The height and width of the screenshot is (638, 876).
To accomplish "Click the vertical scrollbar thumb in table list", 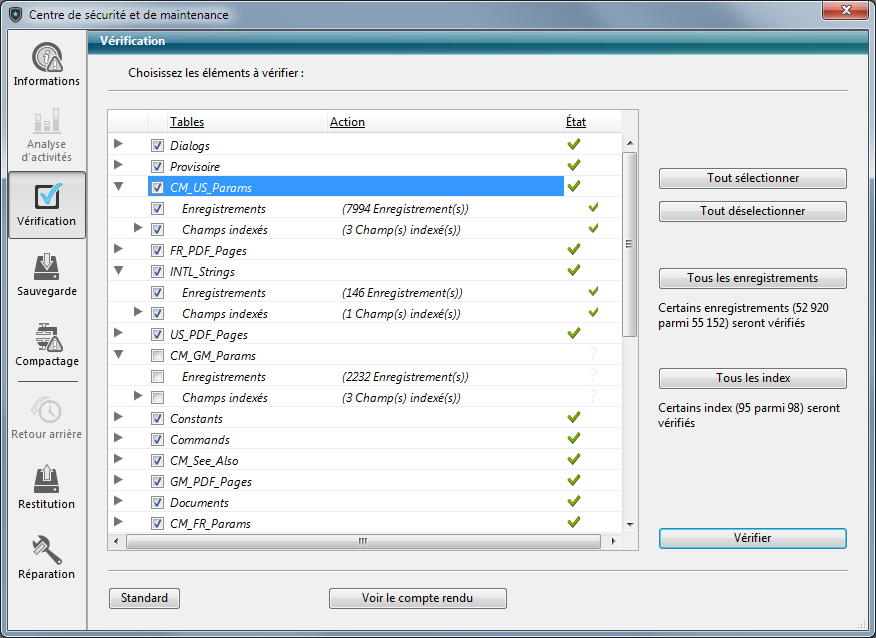I will 630,244.
